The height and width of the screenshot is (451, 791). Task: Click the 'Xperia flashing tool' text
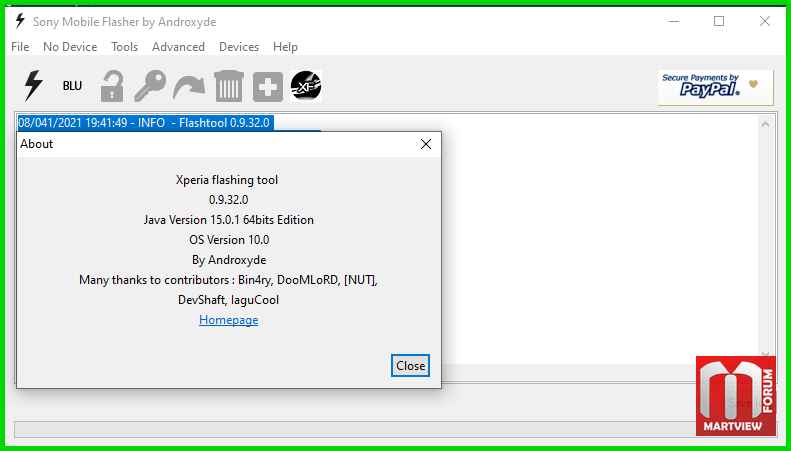[x=227, y=180]
